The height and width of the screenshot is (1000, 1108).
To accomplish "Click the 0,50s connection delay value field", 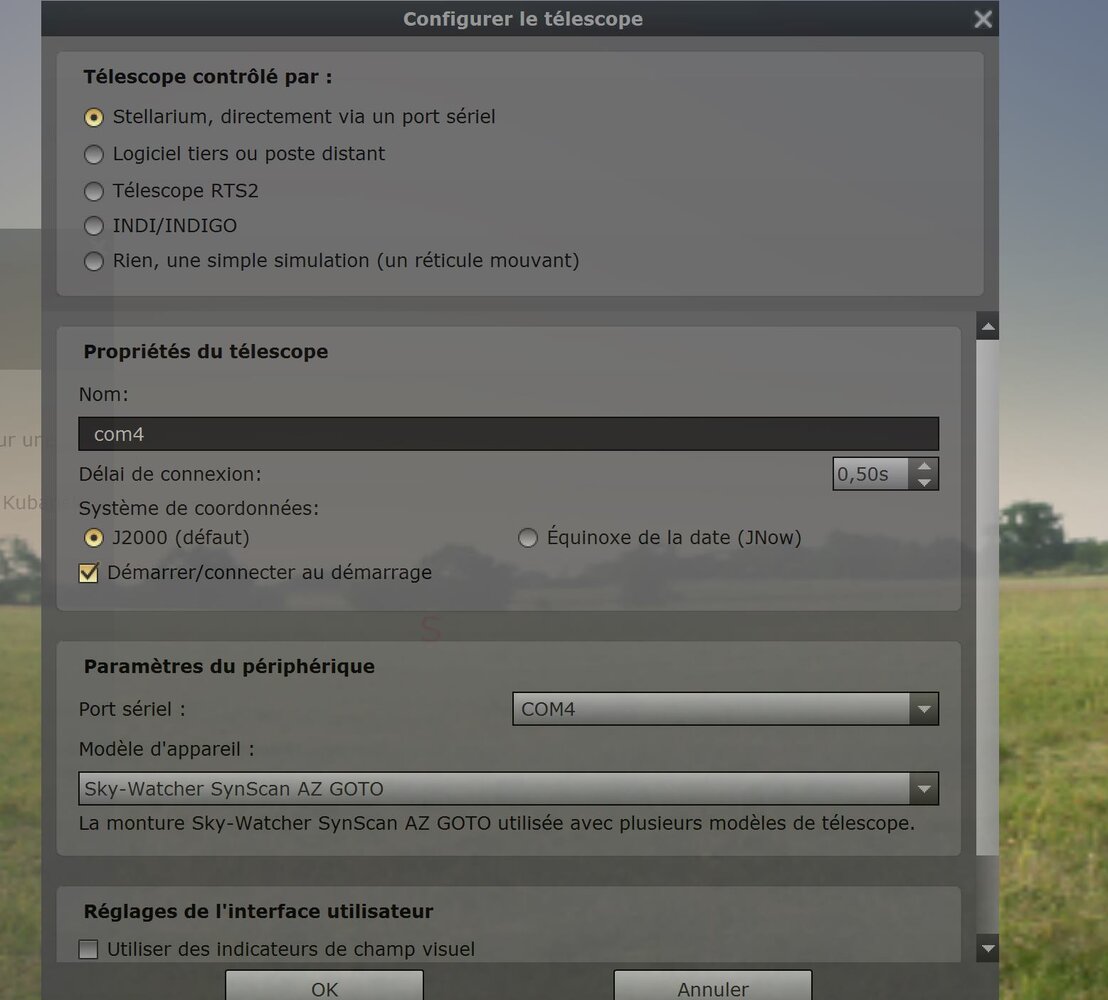I will pyautogui.click(x=871, y=474).
